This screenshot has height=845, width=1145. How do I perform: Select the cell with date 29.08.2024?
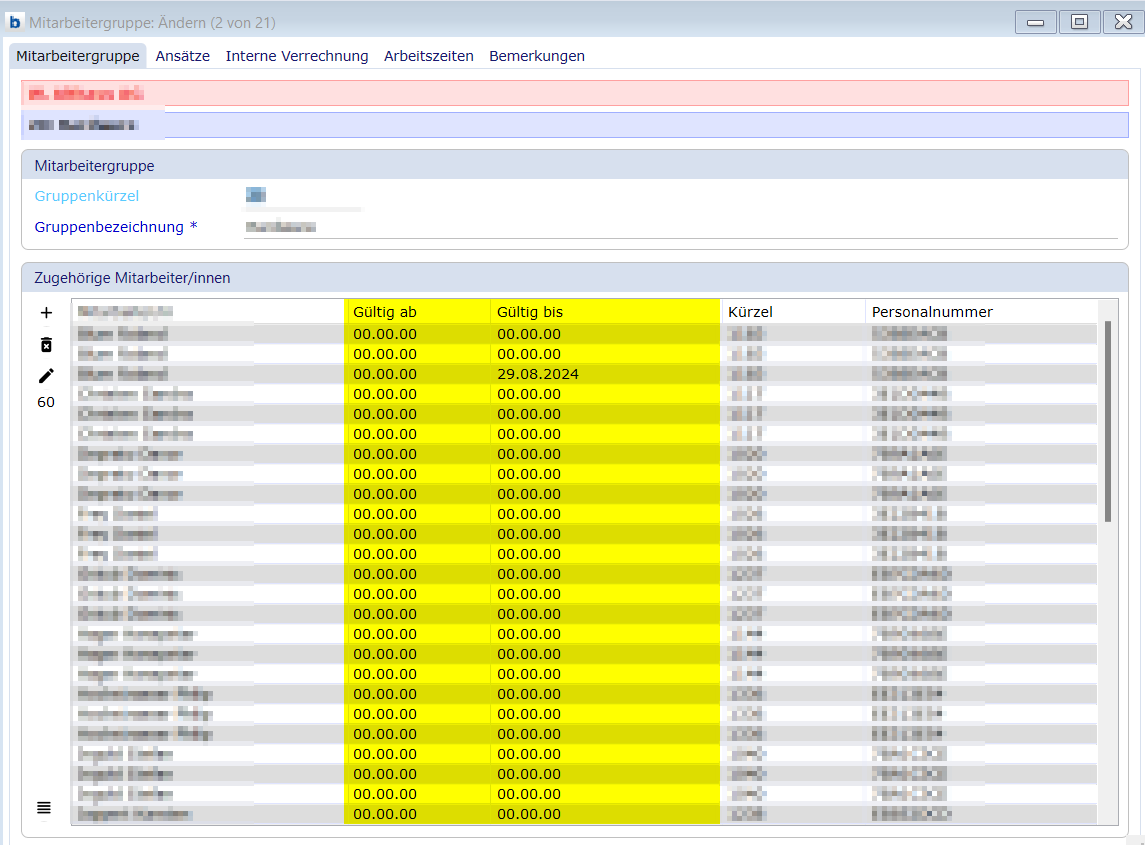tap(604, 374)
